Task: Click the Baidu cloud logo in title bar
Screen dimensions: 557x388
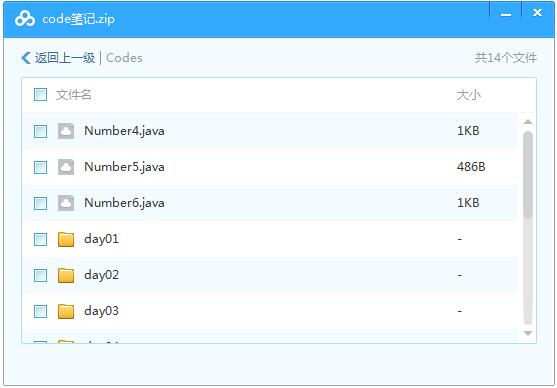Action: 25,18
